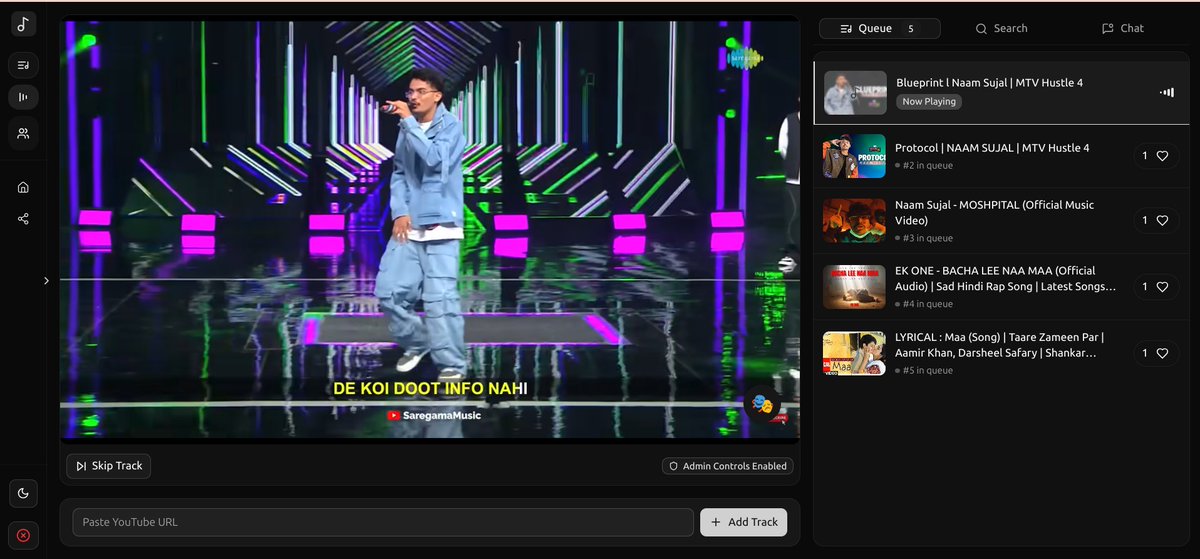Click the video player area
The image size is (1200, 559).
430,231
